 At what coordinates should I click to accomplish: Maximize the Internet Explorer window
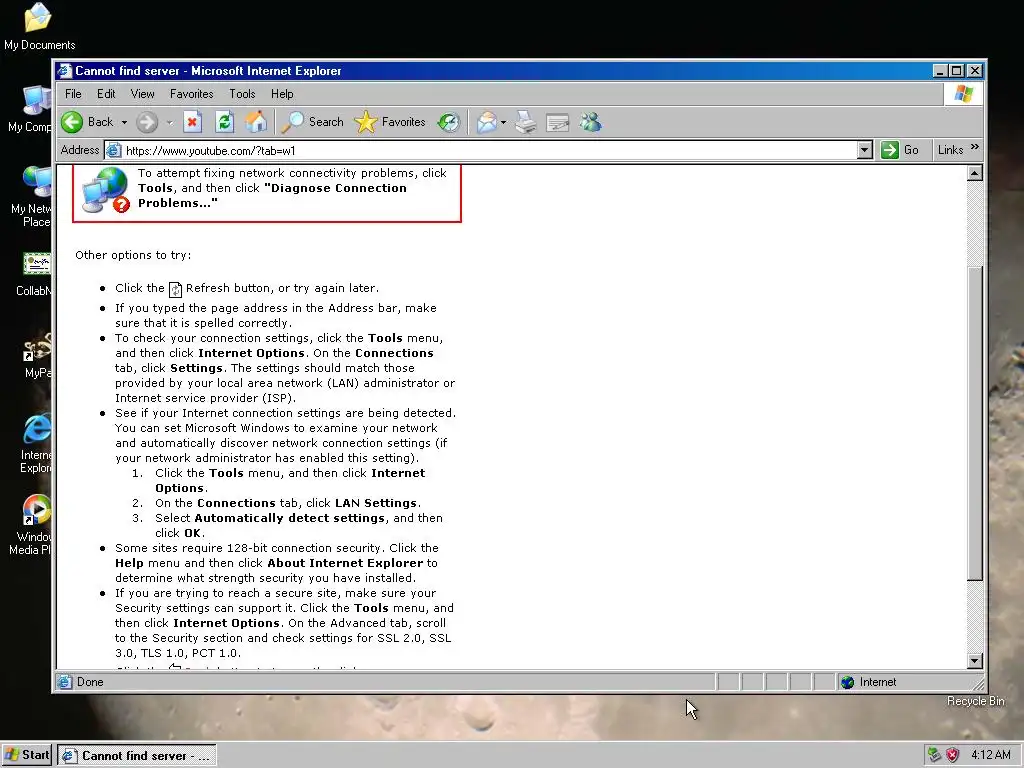coord(957,71)
